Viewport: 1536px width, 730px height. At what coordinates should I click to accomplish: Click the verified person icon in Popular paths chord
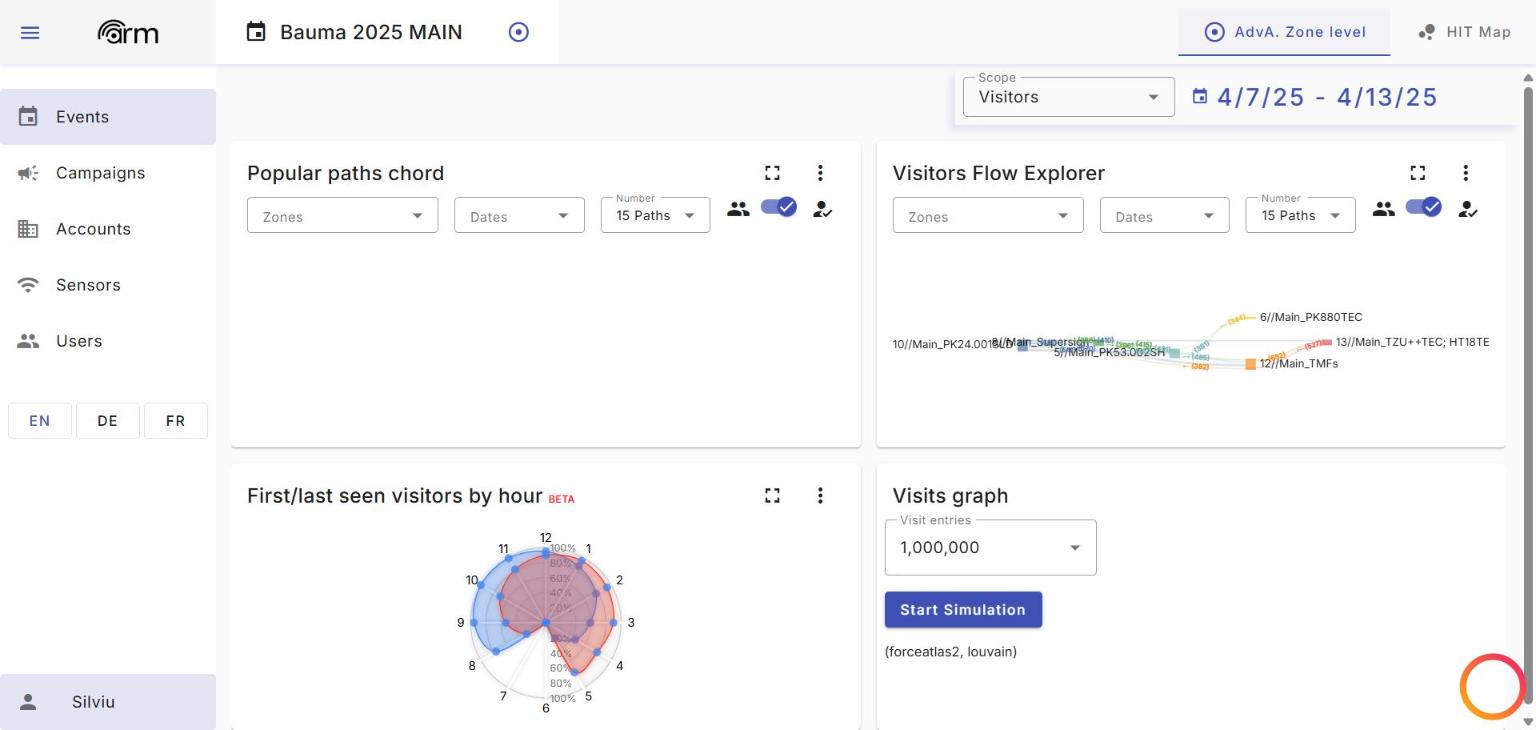823,209
